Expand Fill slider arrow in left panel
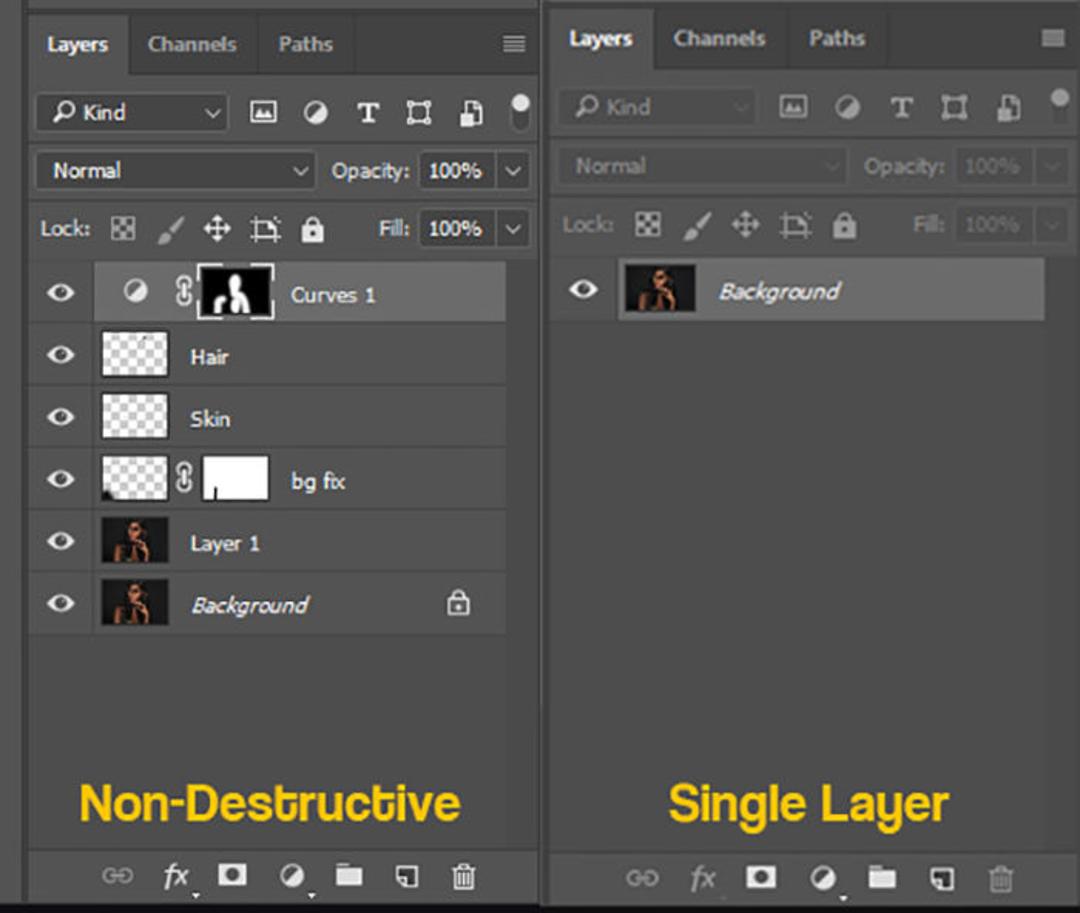Image resolution: width=1080 pixels, height=913 pixels. [513, 229]
